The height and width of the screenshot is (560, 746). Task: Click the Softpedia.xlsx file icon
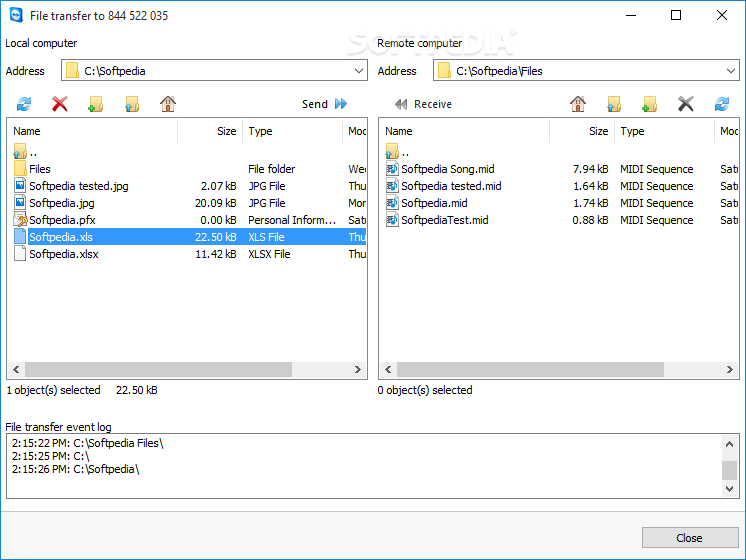(20, 254)
